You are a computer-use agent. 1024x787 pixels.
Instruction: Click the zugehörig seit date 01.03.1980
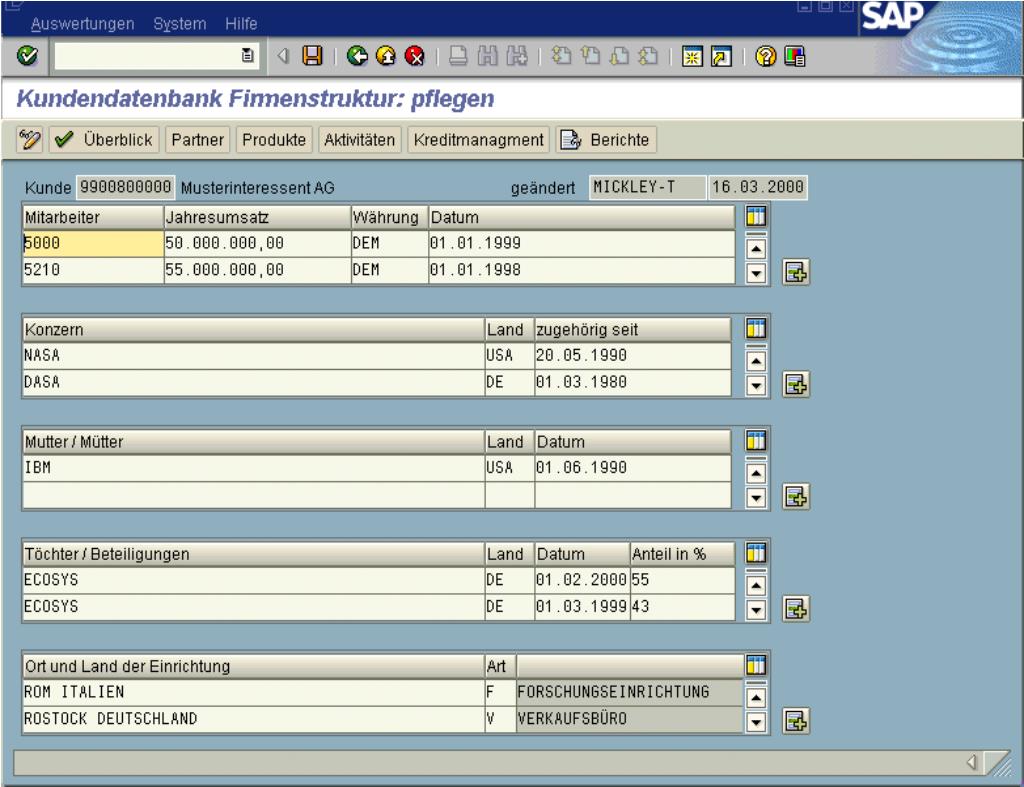(632, 383)
